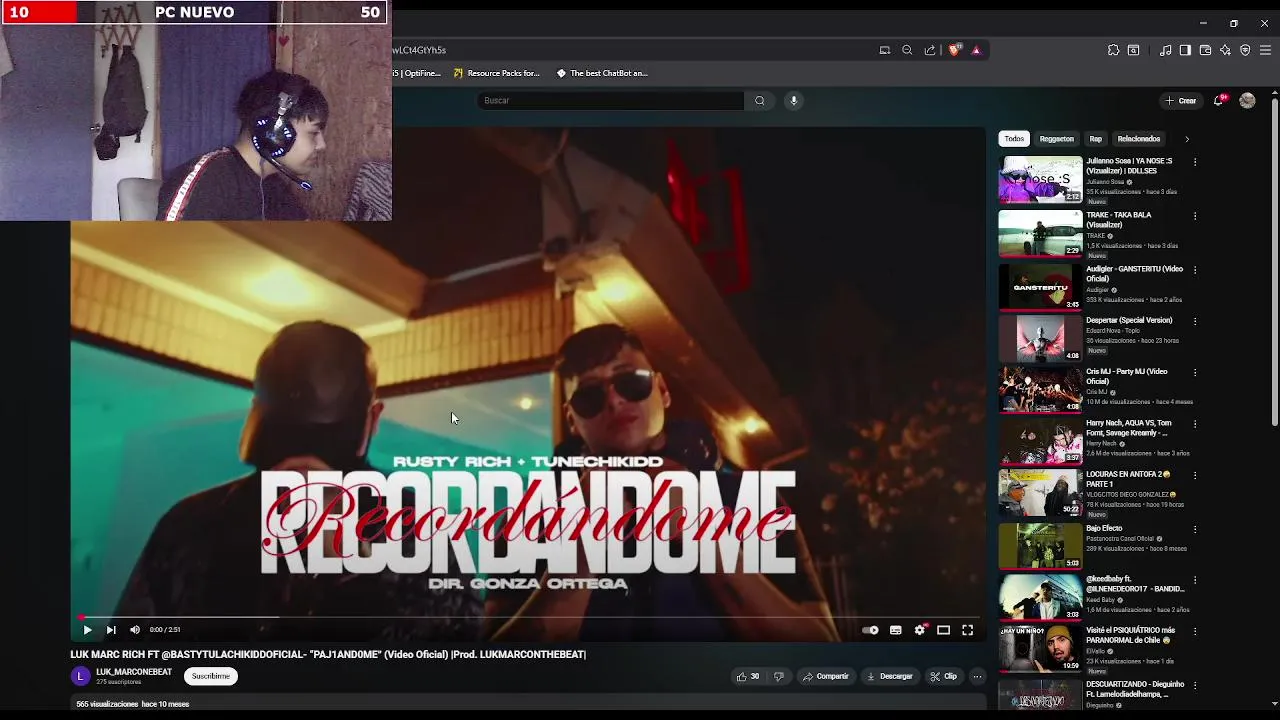1280x720 pixels.
Task: Click the music note media control icon
Action: point(1165,50)
